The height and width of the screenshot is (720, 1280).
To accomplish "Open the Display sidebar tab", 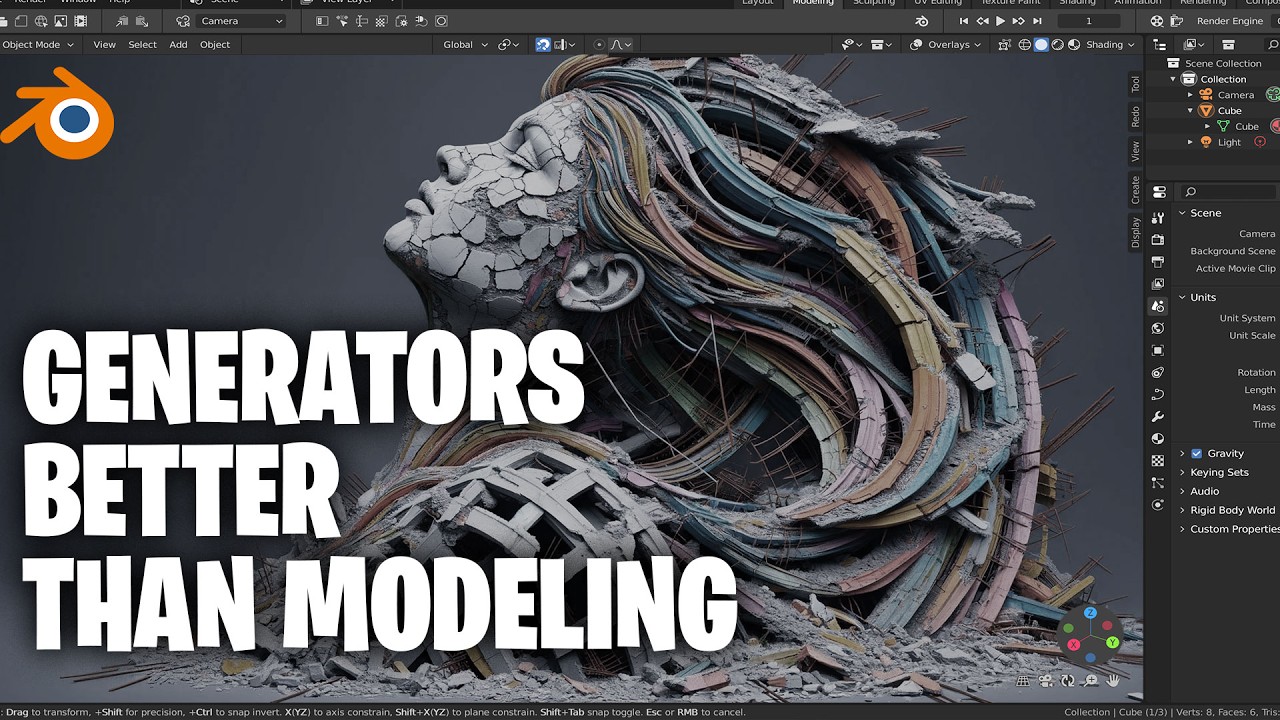I will pyautogui.click(x=1135, y=233).
